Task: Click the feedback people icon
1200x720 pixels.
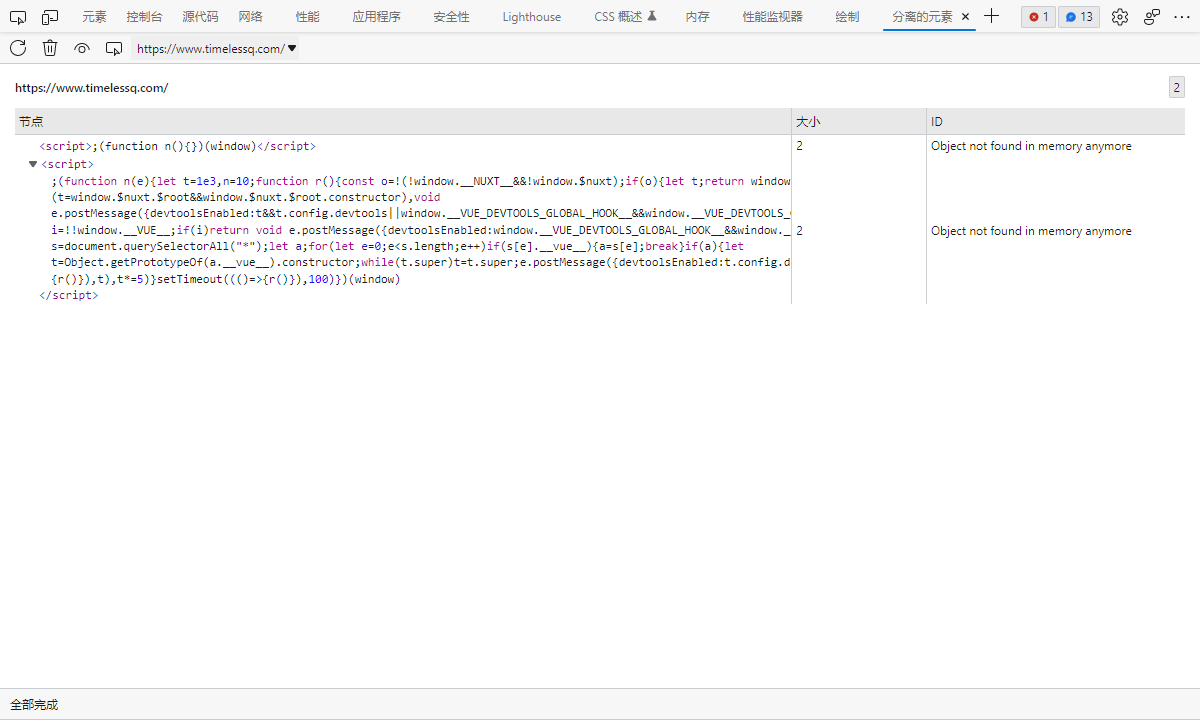Action: [1152, 17]
